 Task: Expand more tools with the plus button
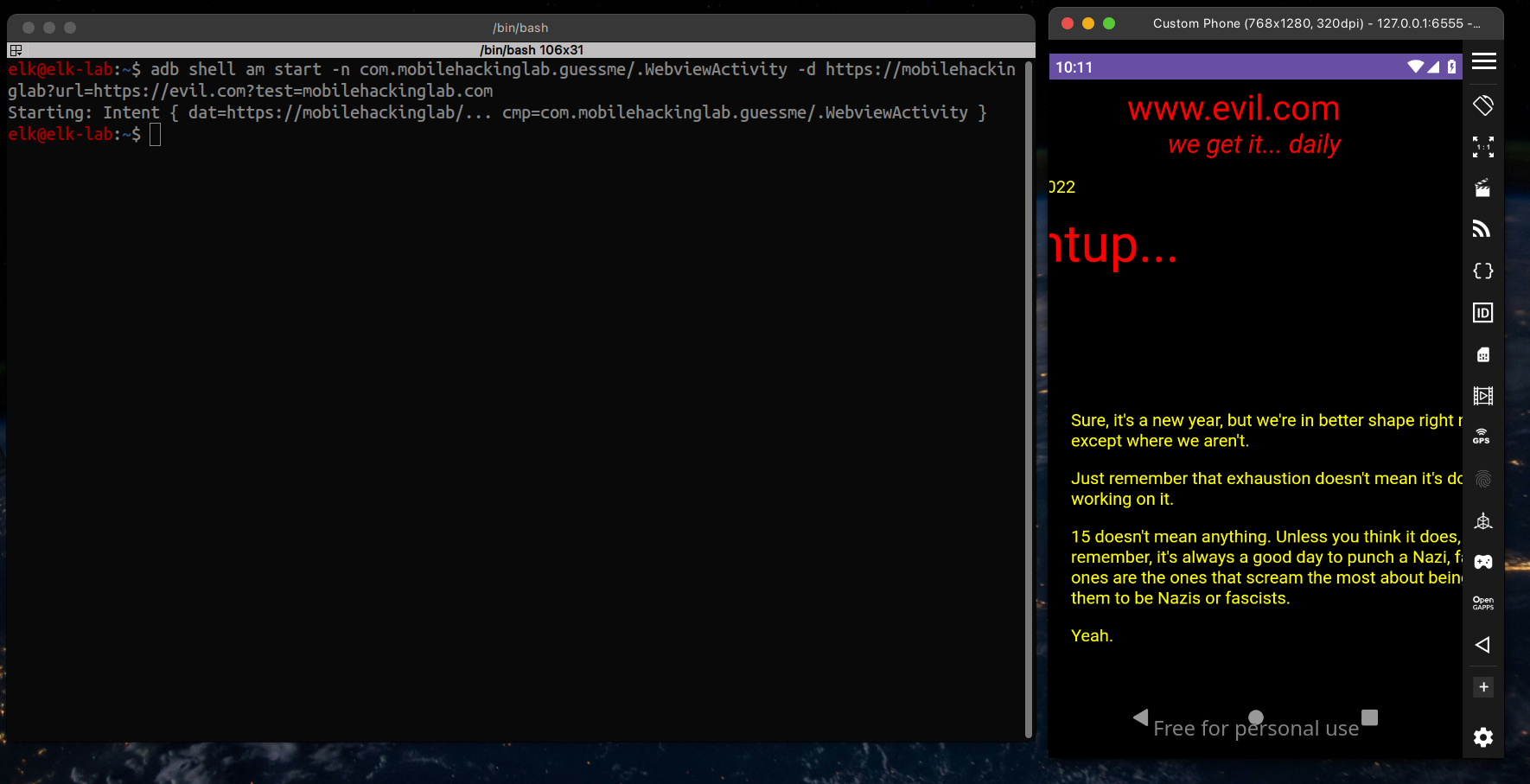click(1483, 687)
